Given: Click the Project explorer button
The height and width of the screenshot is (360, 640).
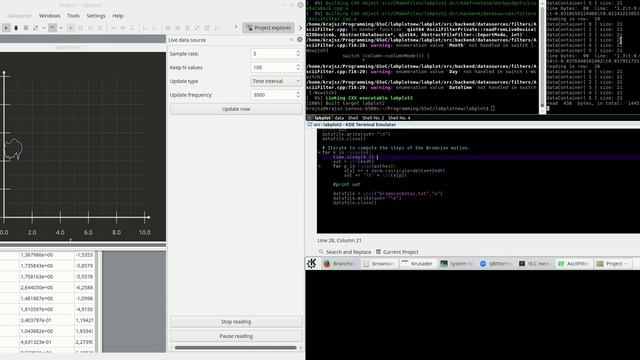Looking at the screenshot, I should [268, 28].
